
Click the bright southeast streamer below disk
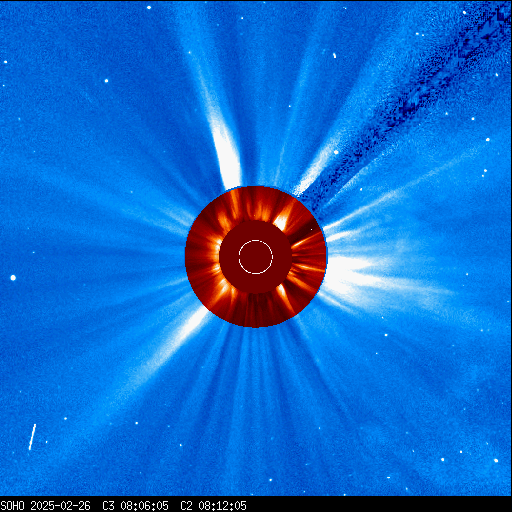point(187,330)
